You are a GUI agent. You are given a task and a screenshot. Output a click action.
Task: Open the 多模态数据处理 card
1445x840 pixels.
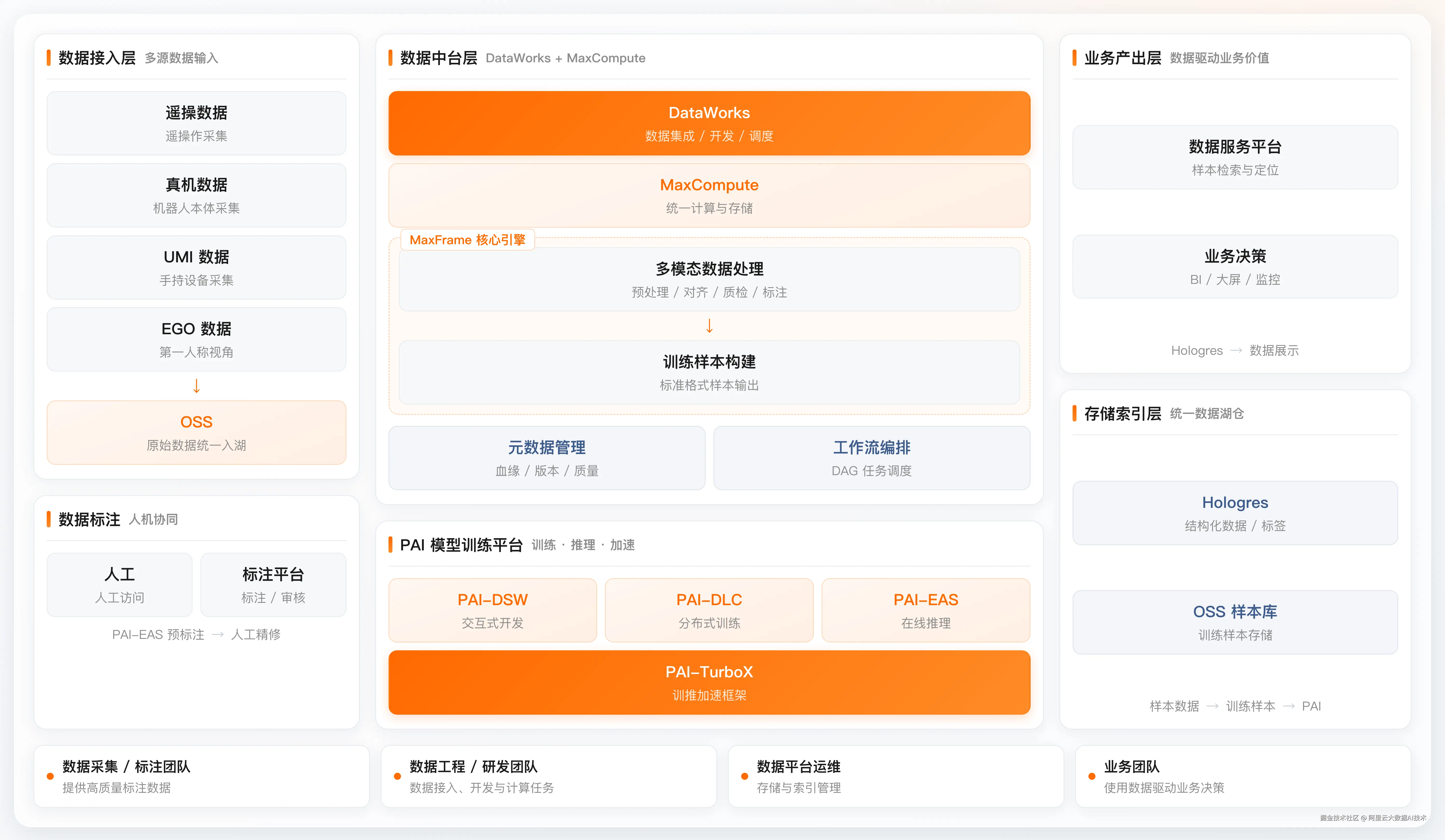[709, 279]
